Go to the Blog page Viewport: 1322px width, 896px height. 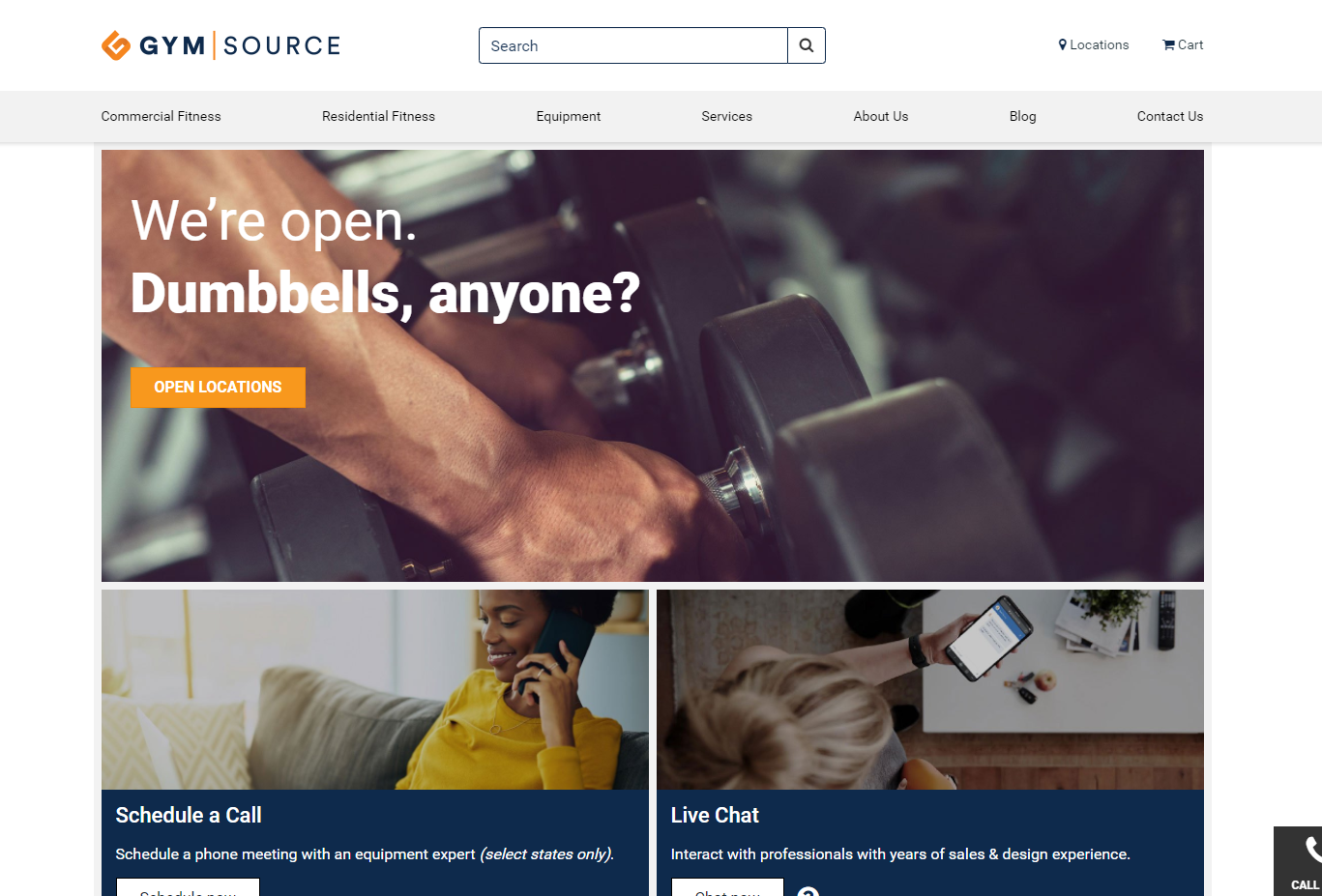(1023, 116)
